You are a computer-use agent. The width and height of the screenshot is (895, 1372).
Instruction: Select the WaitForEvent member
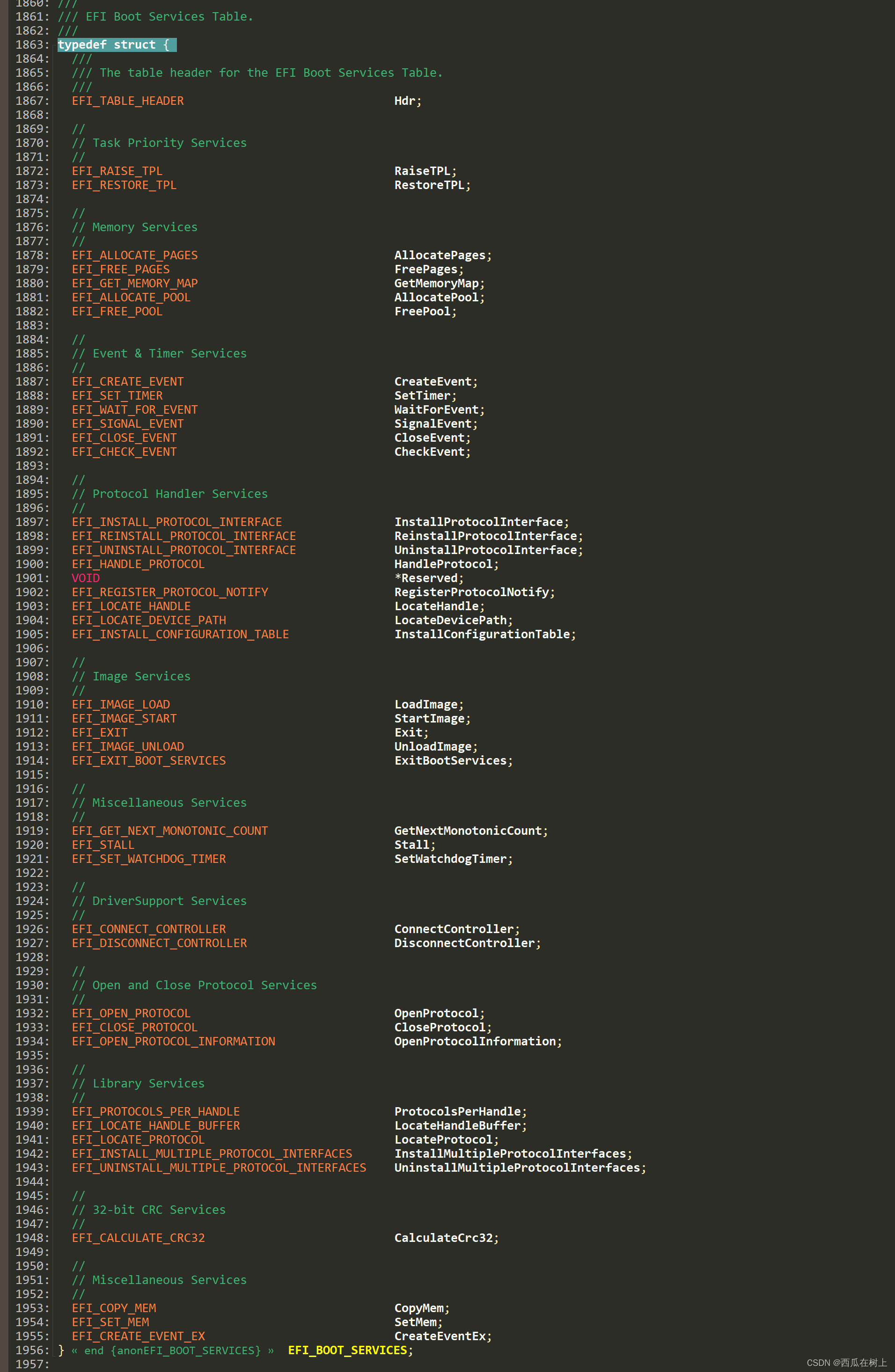pos(437,409)
